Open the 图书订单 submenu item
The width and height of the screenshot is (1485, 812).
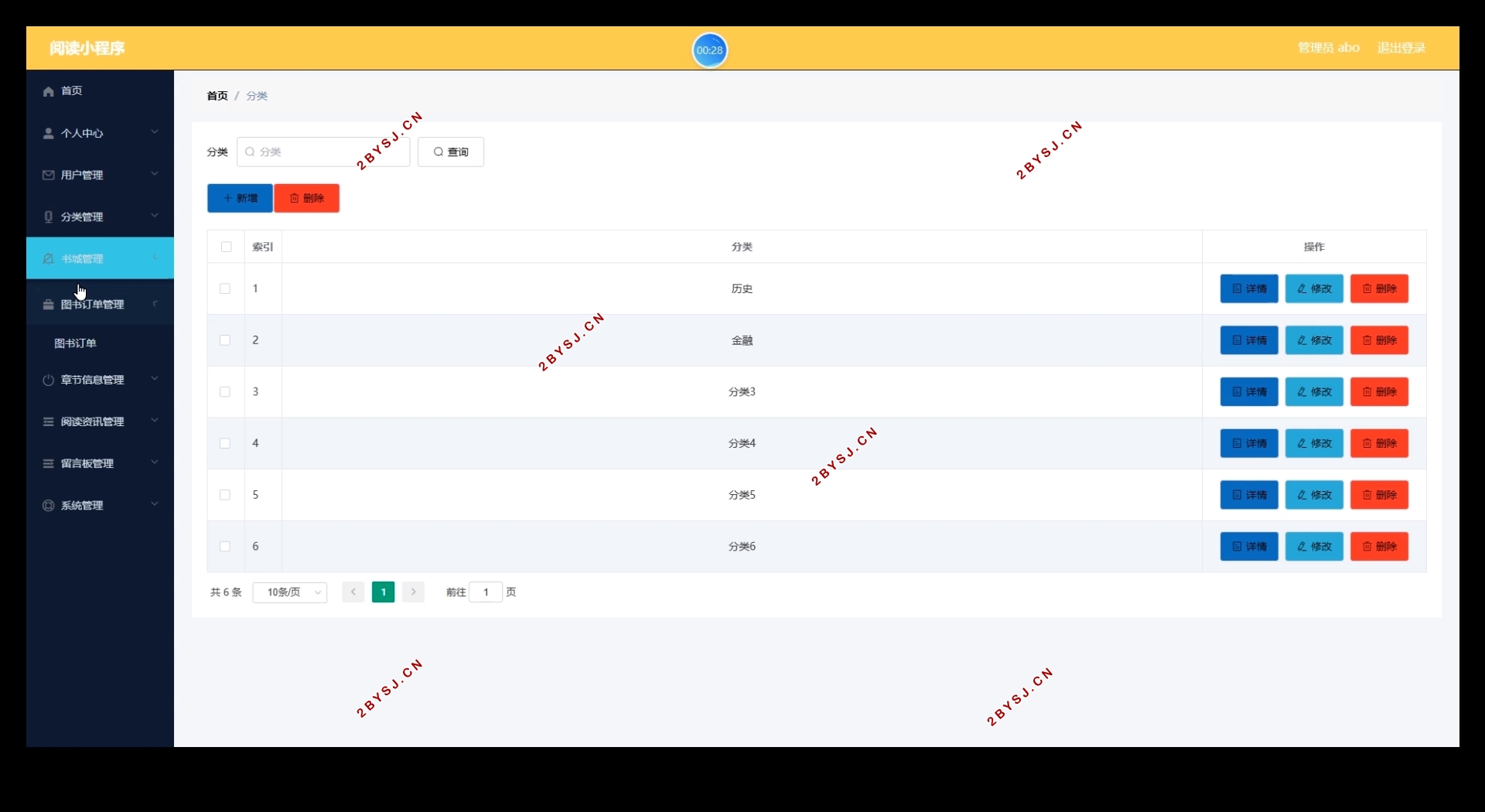tap(100, 343)
